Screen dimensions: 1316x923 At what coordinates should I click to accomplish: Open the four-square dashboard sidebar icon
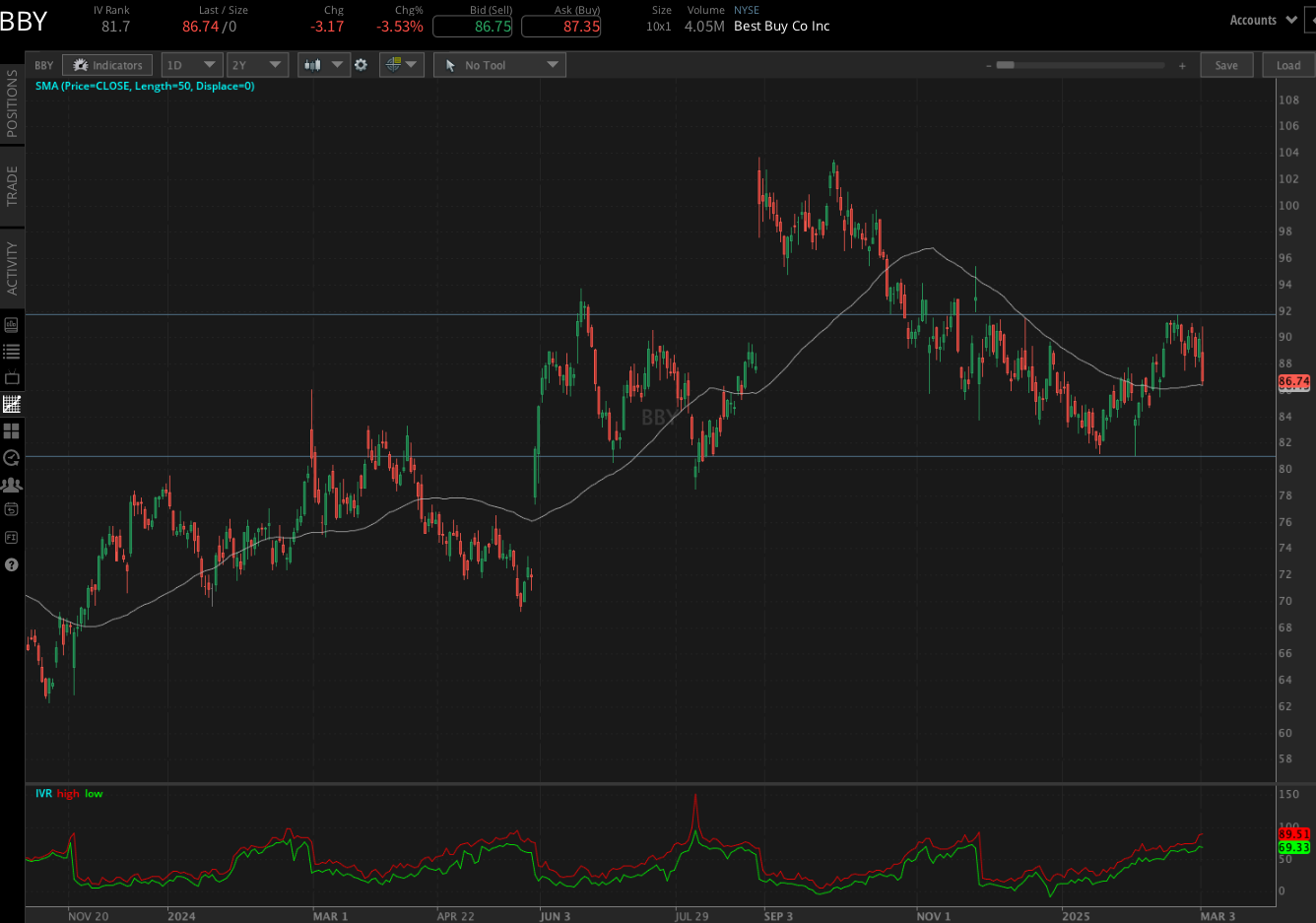[12, 431]
